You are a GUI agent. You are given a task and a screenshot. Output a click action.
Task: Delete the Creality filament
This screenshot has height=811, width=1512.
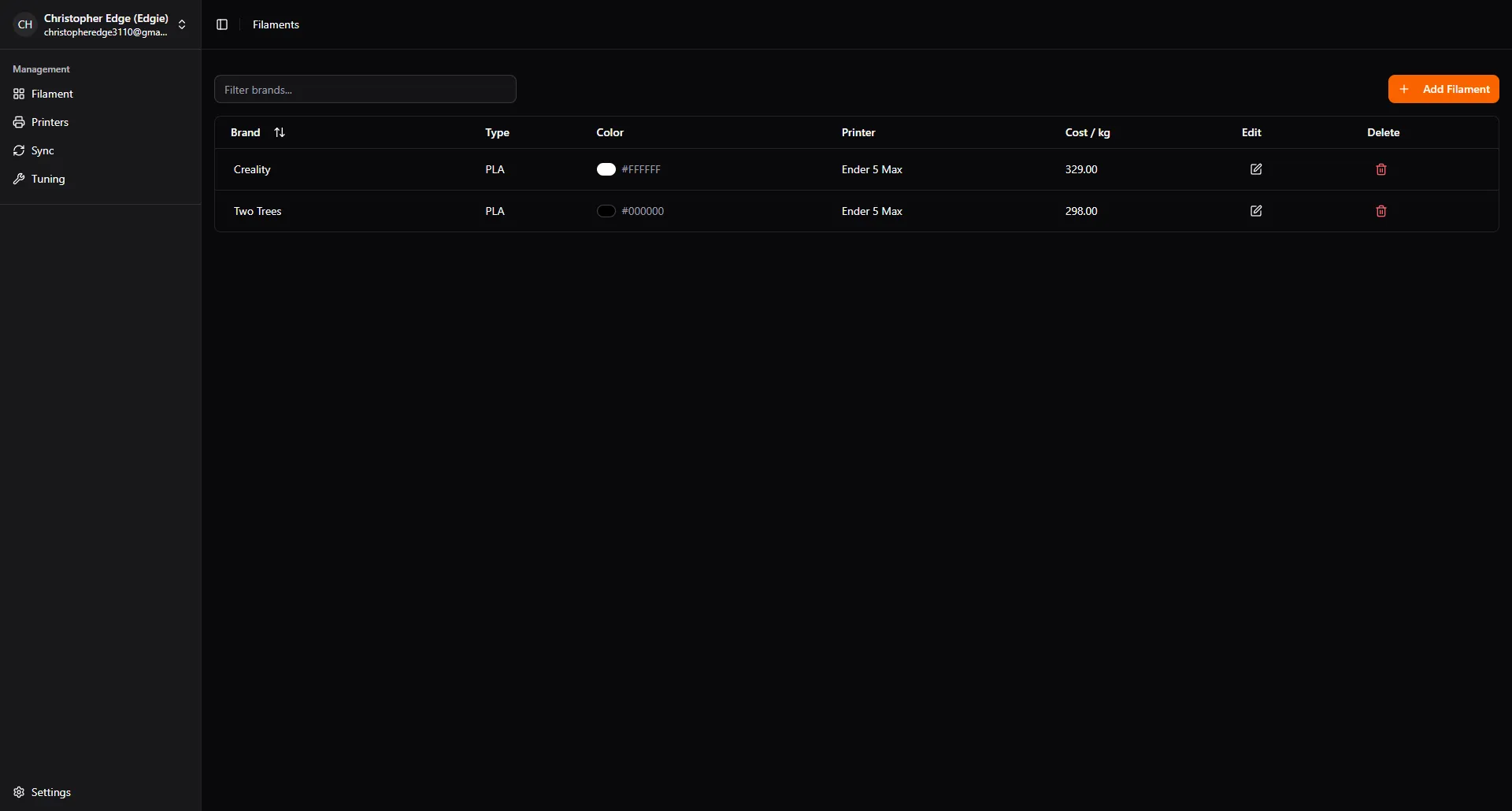(1381, 169)
